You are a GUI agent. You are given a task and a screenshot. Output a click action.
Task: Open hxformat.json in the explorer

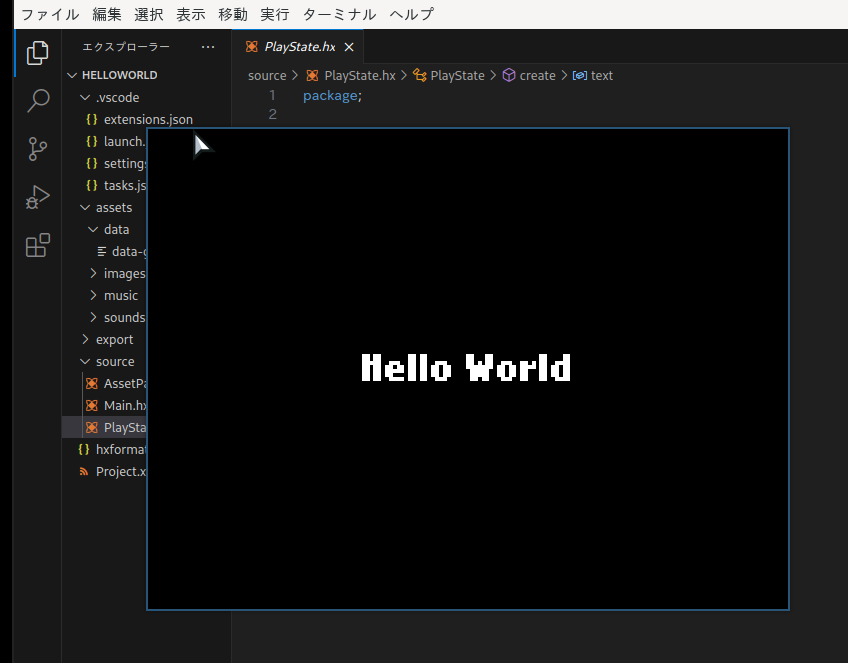click(x=115, y=449)
